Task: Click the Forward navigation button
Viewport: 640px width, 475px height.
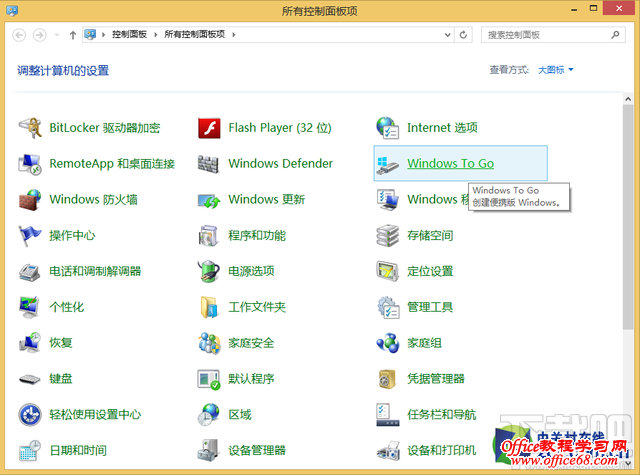Action: point(40,35)
